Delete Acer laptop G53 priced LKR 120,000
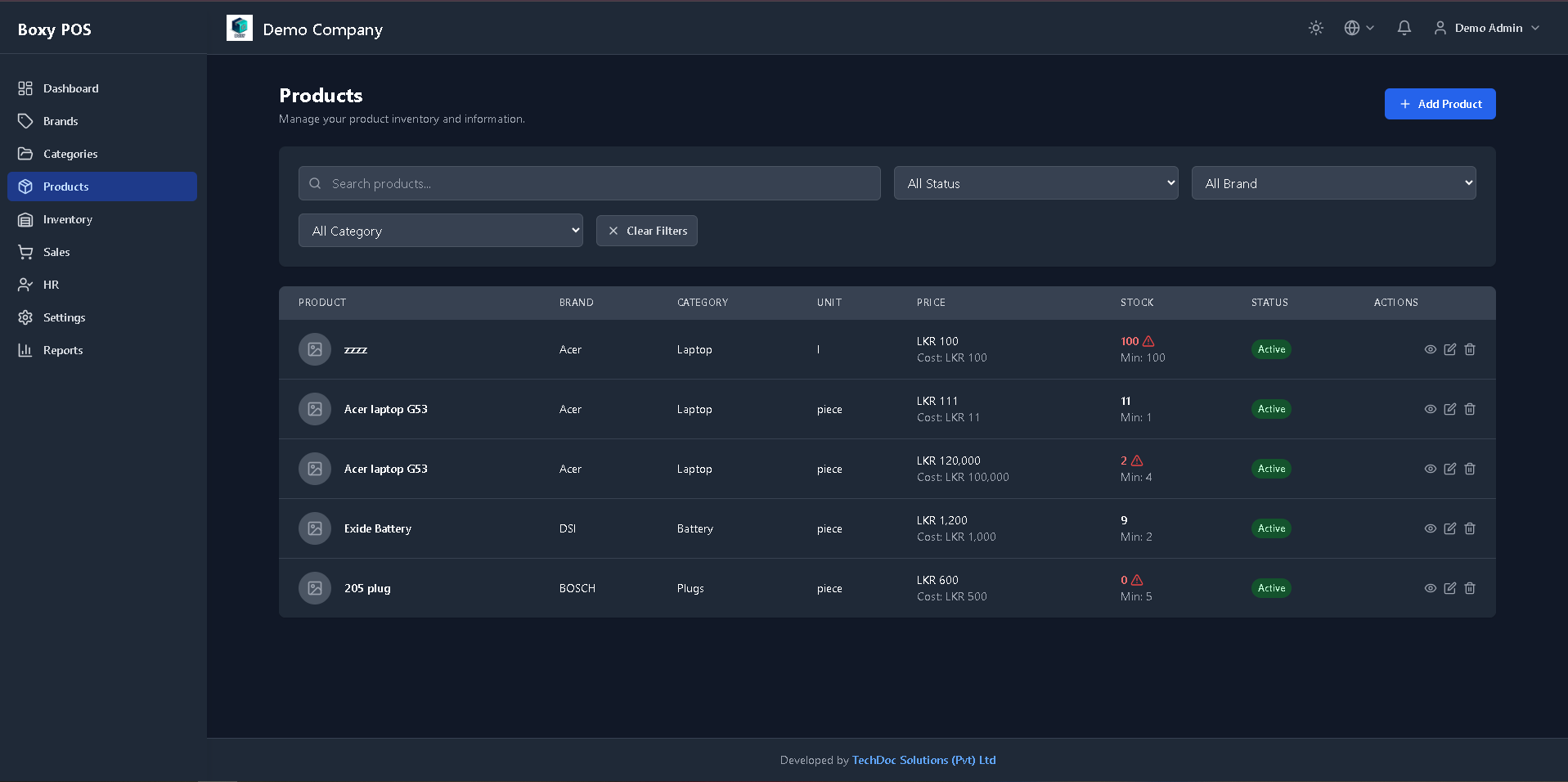Image resolution: width=1568 pixels, height=782 pixels. pyautogui.click(x=1470, y=469)
